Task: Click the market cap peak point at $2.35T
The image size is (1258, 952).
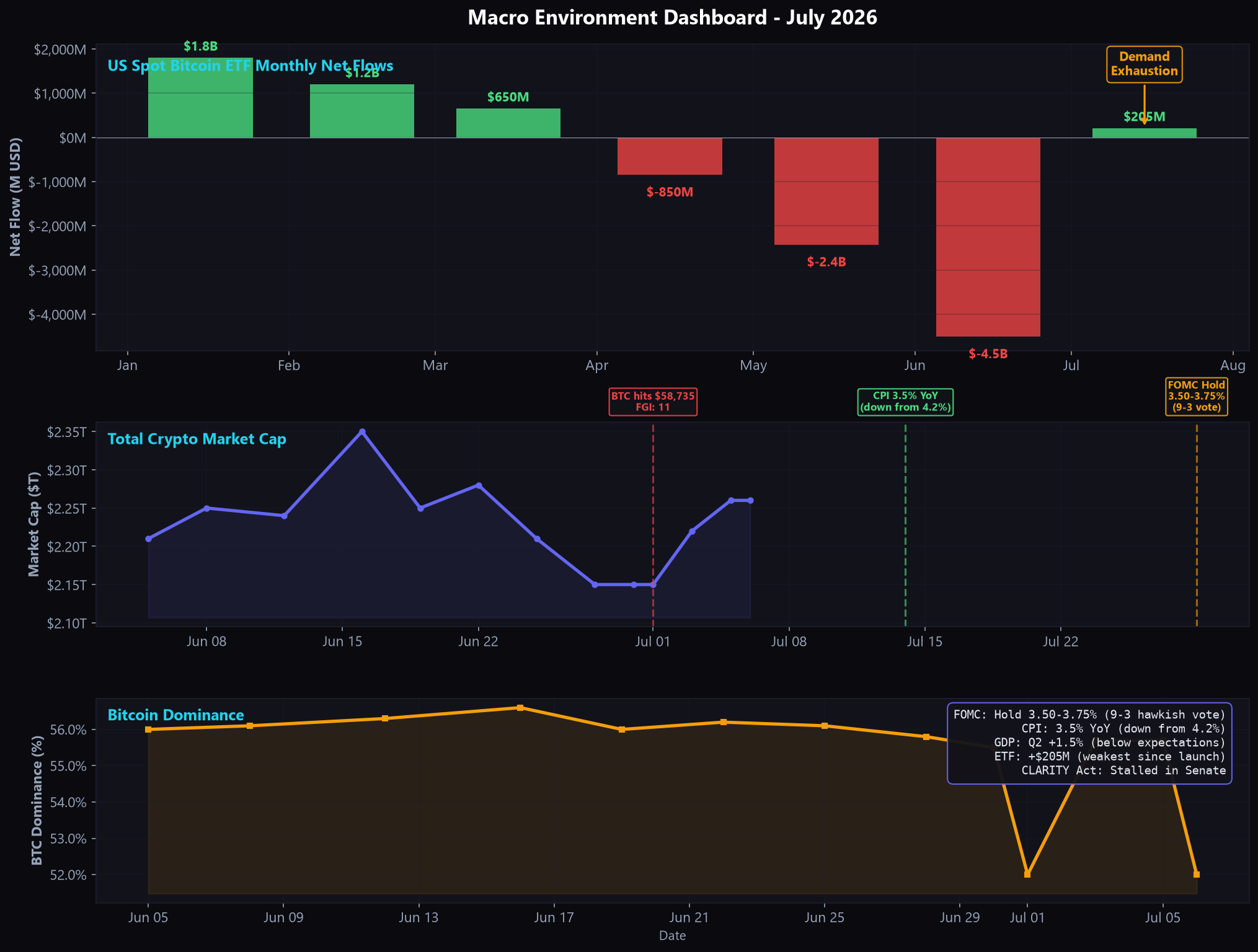Action: tap(362, 431)
